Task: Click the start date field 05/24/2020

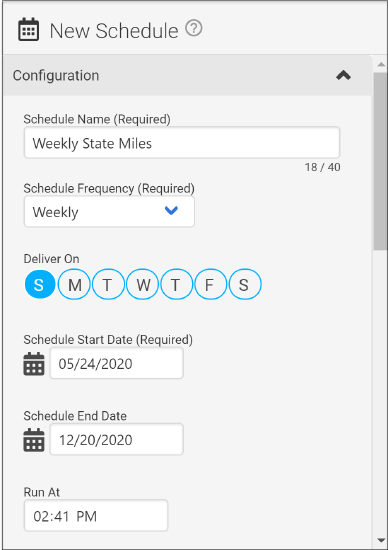Action: click(116, 363)
